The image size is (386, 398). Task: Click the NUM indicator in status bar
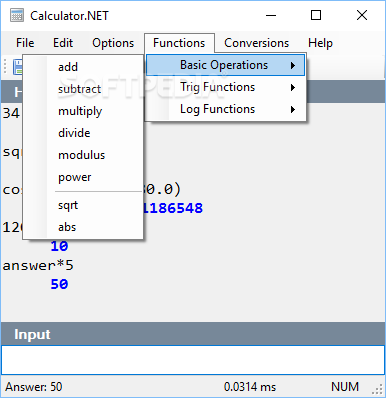(x=345, y=387)
